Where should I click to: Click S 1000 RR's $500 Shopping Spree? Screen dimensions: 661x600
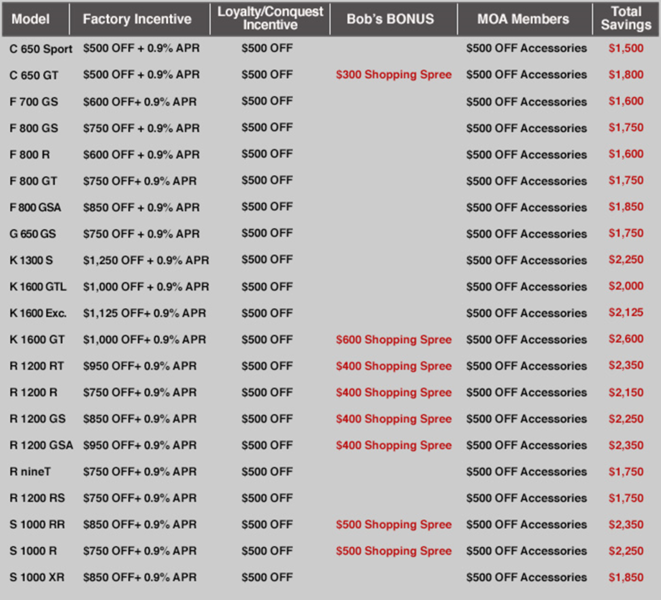[394, 525]
